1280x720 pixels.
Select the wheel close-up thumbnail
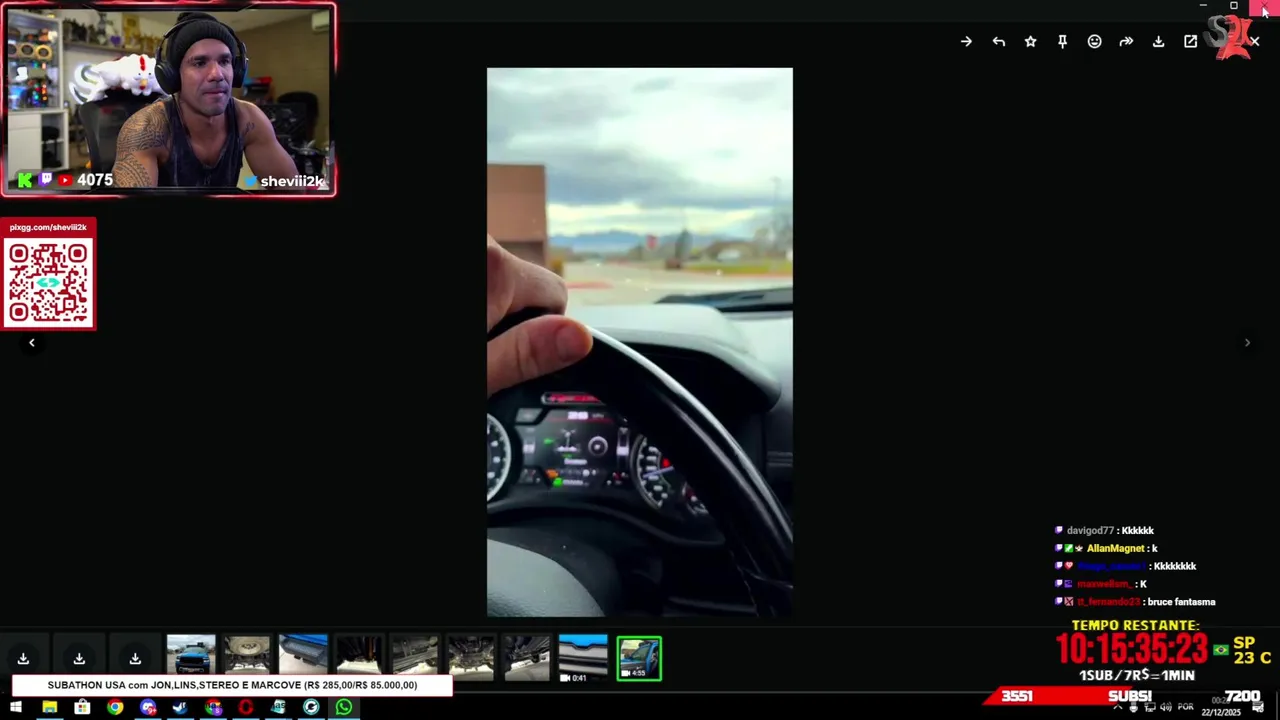click(247, 657)
